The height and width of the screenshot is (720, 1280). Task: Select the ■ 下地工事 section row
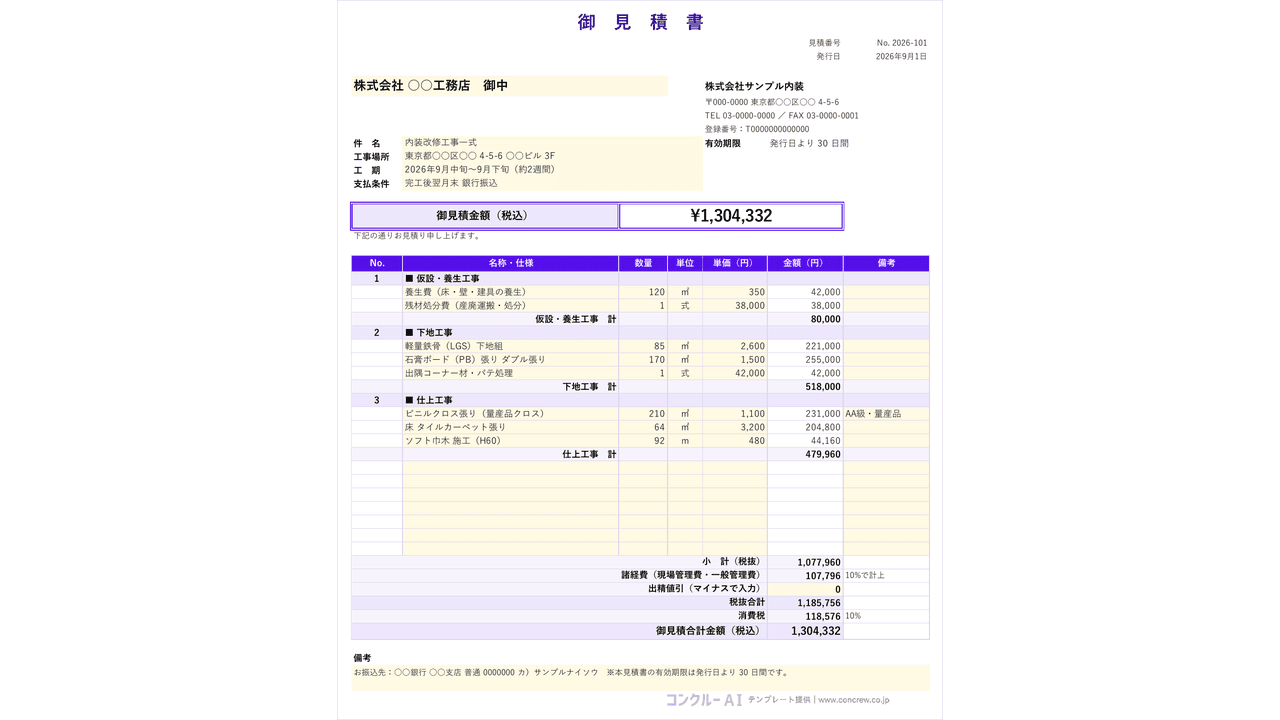pyautogui.click(x=640, y=333)
